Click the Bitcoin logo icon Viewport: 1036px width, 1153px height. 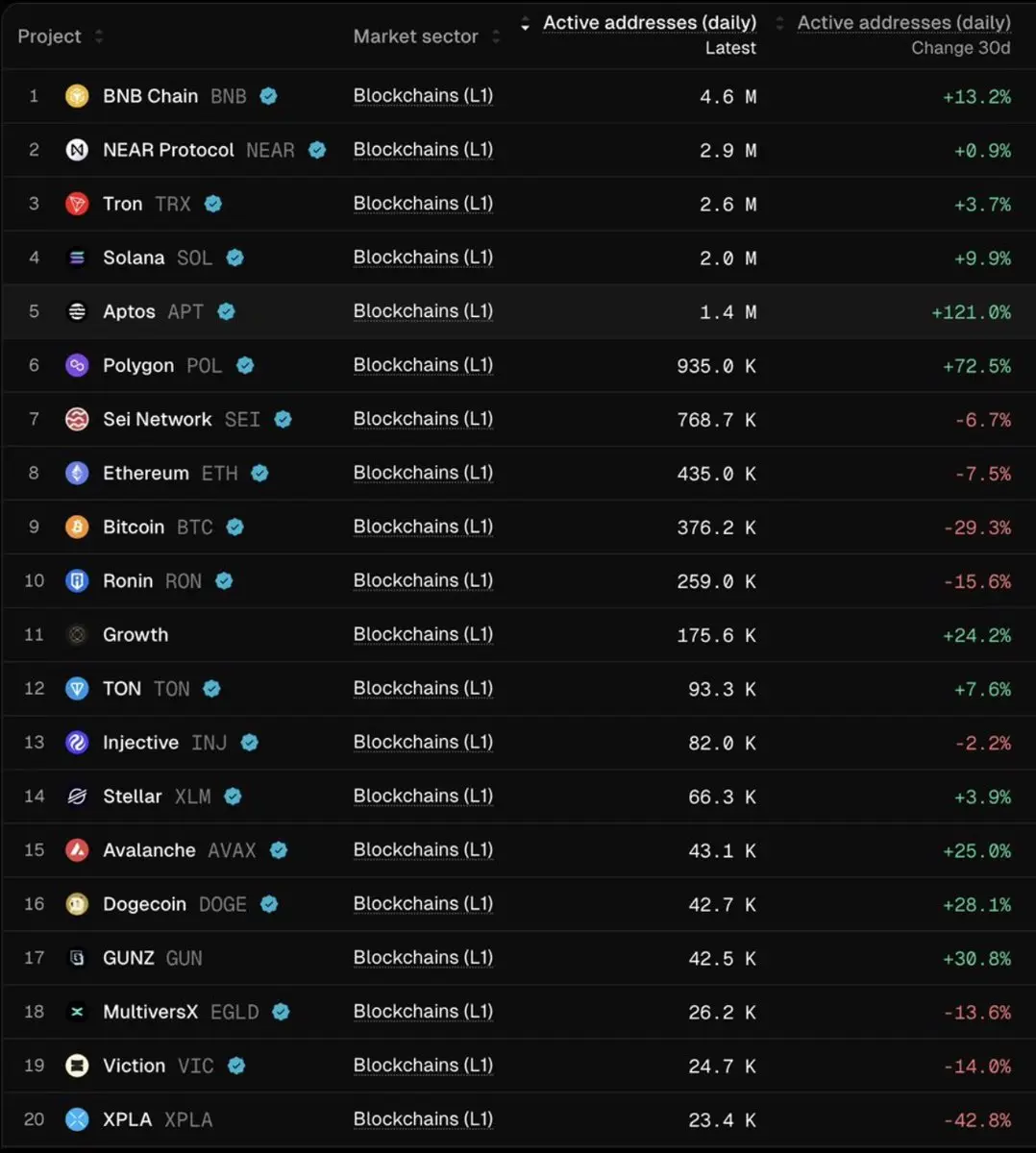[77, 527]
